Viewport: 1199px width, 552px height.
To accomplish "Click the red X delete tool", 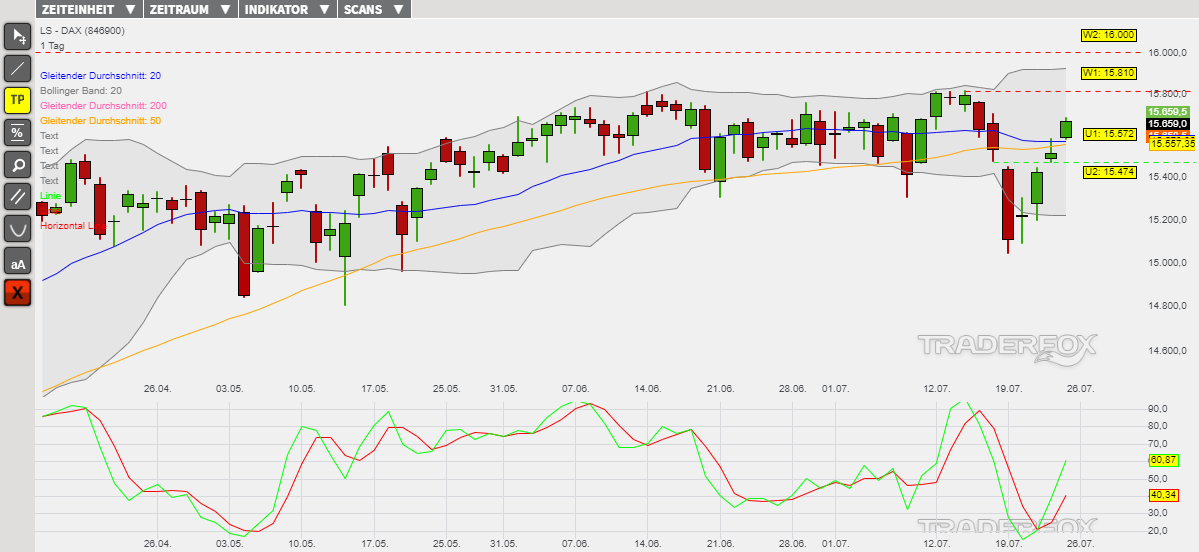I will click(x=18, y=293).
